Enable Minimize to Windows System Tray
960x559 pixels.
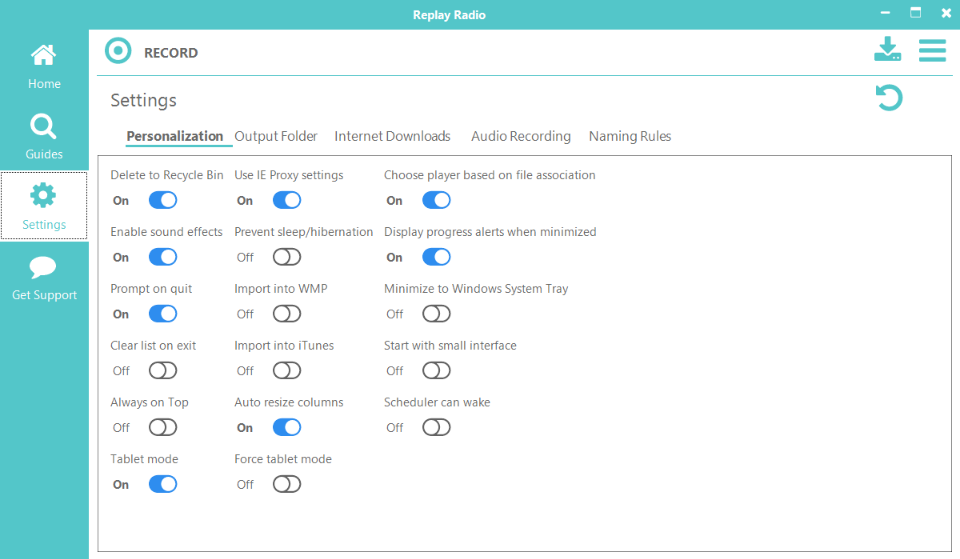click(437, 314)
